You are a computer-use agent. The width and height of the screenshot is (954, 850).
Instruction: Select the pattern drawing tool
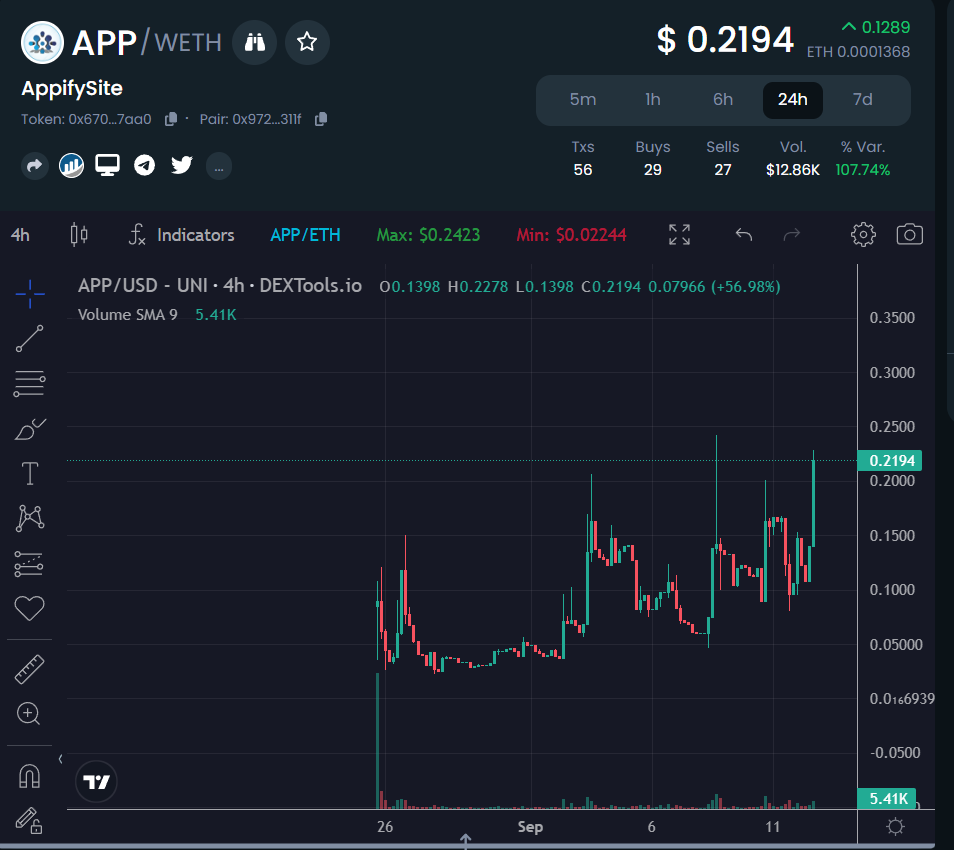pyautogui.click(x=30, y=518)
